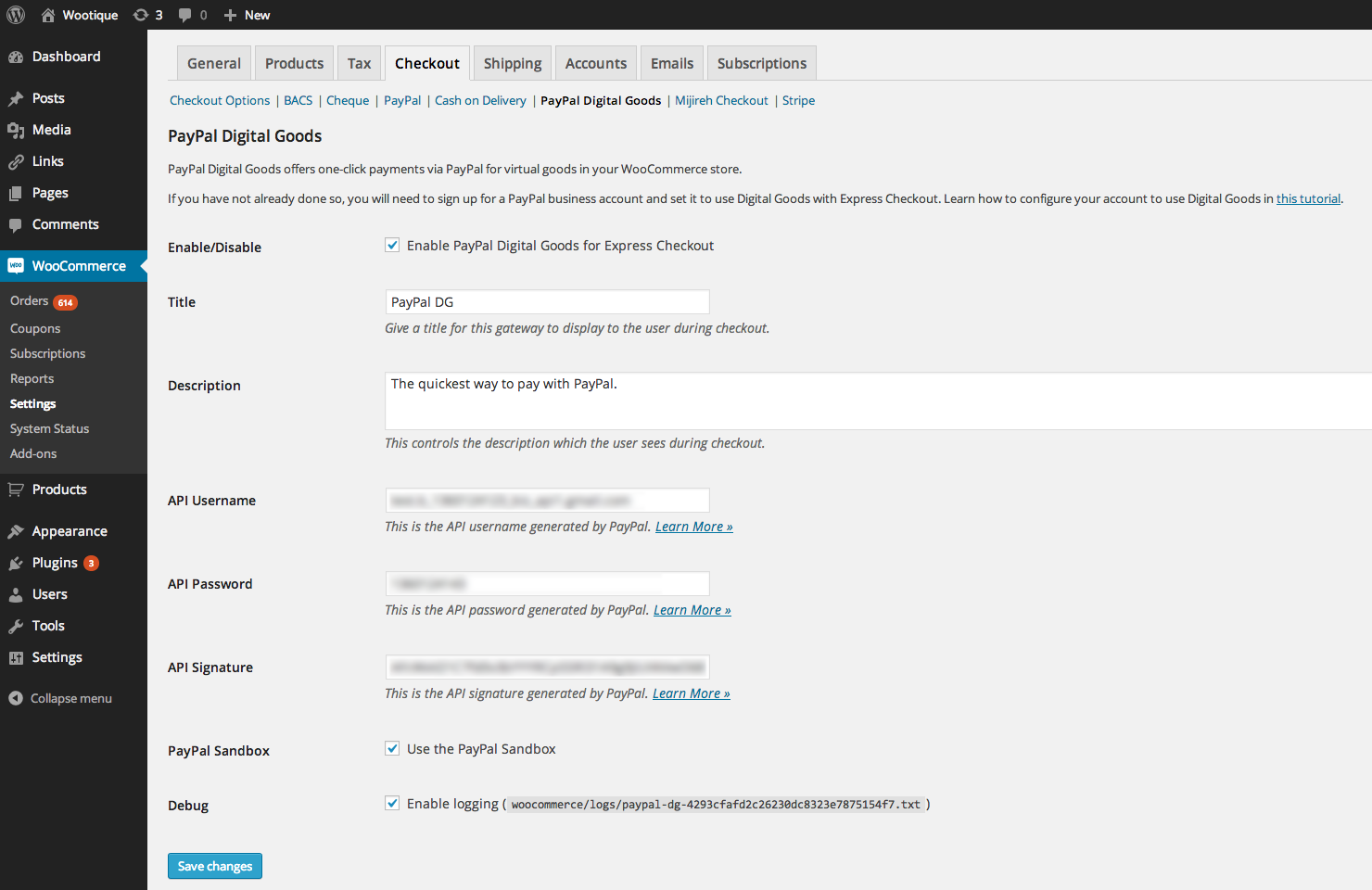1372x890 pixels.
Task: Focus the Title field containing PayPal DG
Action: tap(547, 302)
